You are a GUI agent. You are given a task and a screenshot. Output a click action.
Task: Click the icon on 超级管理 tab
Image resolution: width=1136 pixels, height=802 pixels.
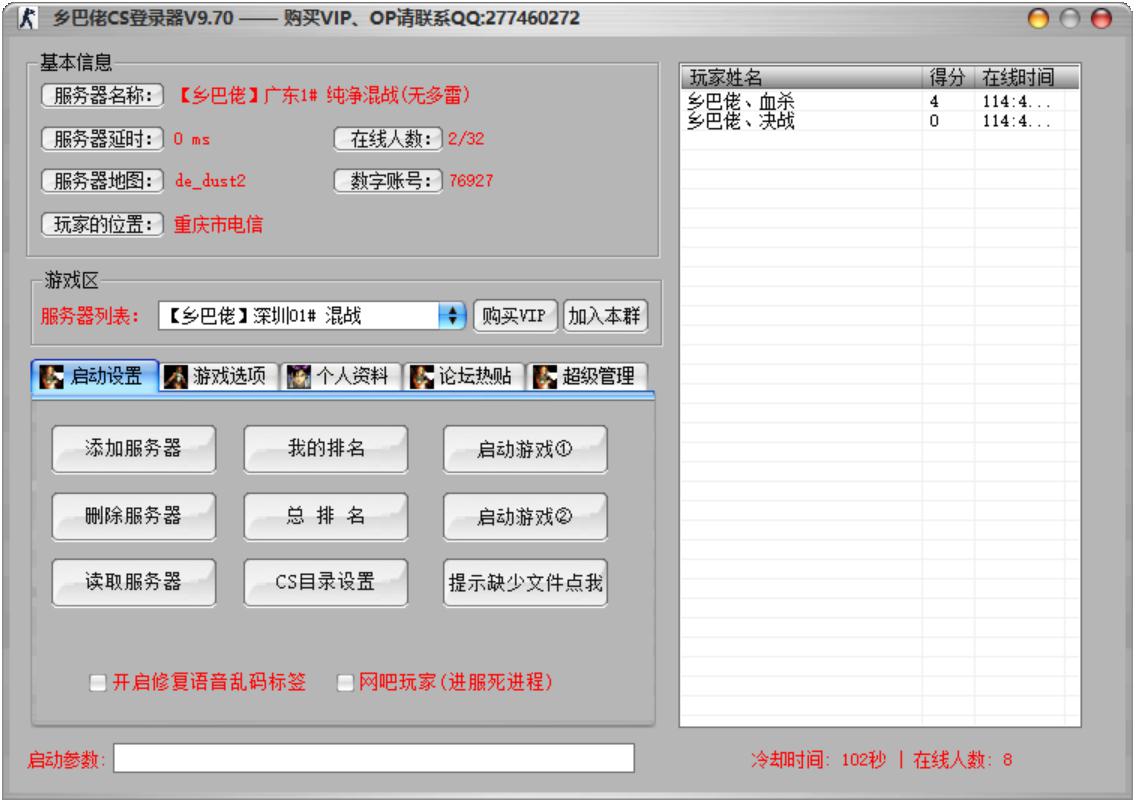[x=543, y=376]
